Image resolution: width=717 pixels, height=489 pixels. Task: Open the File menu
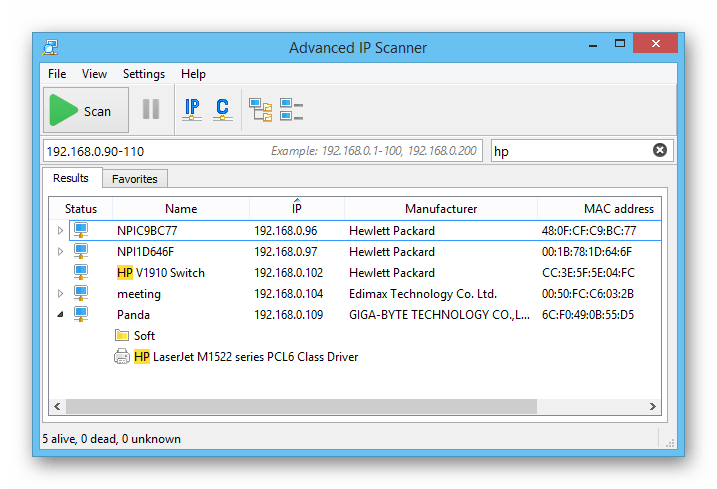pyautogui.click(x=57, y=74)
